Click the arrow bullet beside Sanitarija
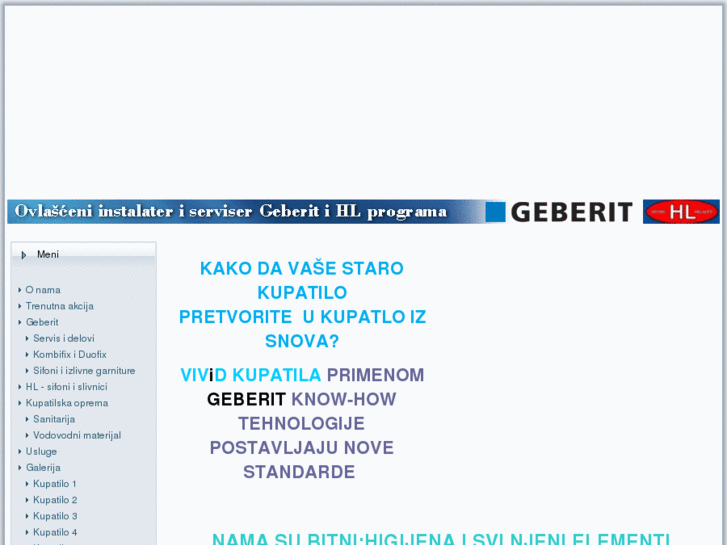The height and width of the screenshot is (545, 727). 27,419
